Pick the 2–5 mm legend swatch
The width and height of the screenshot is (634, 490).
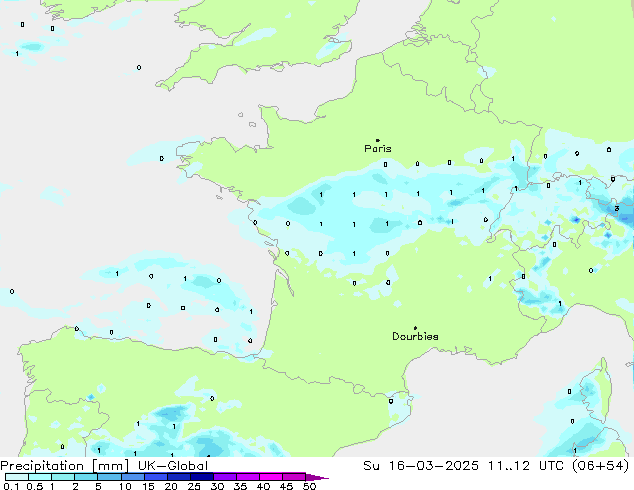(x=86, y=477)
